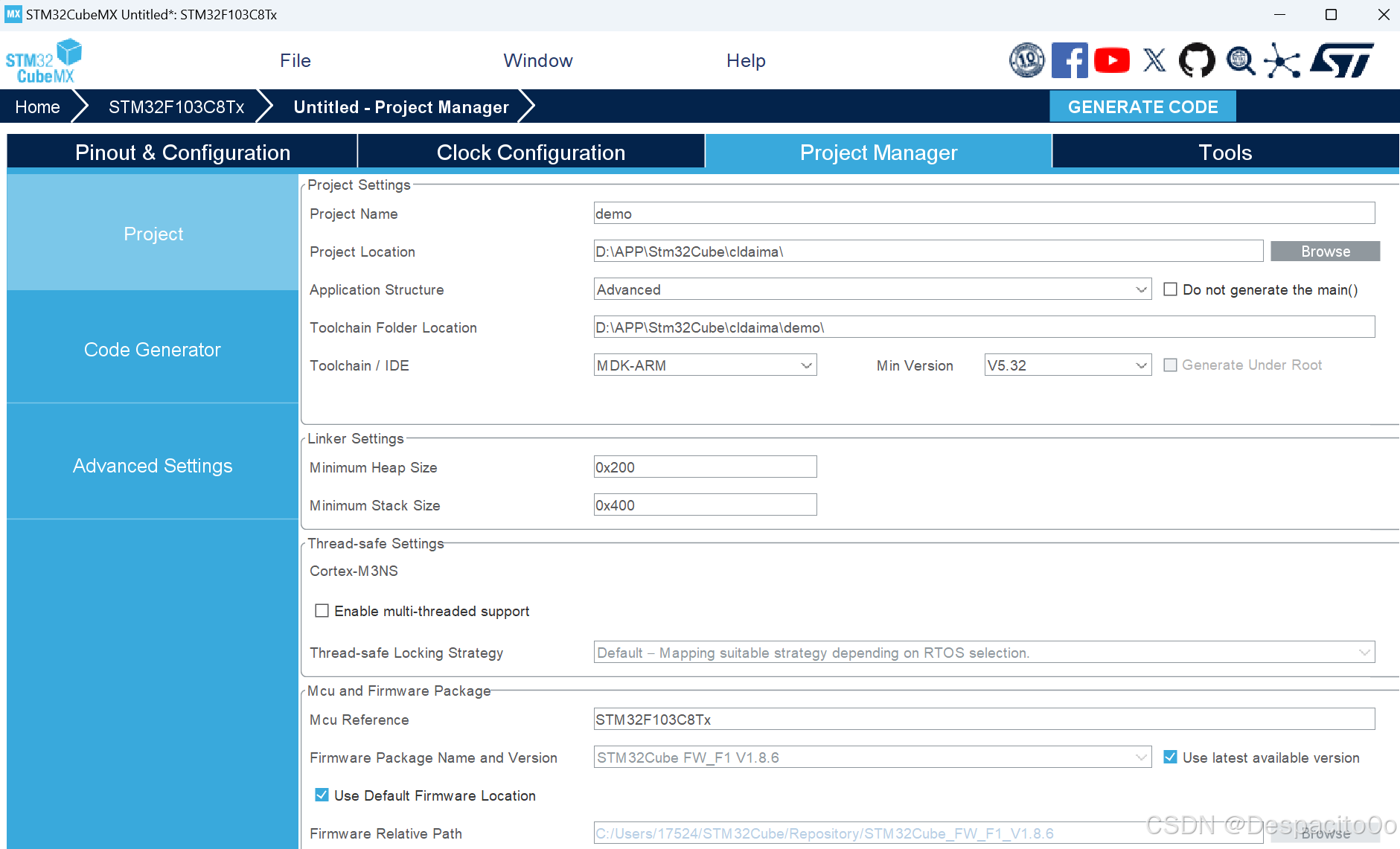Screen dimensions: 1400x849
Task: Open the X (Twitter) icon link
Action: (x=1154, y=60)
